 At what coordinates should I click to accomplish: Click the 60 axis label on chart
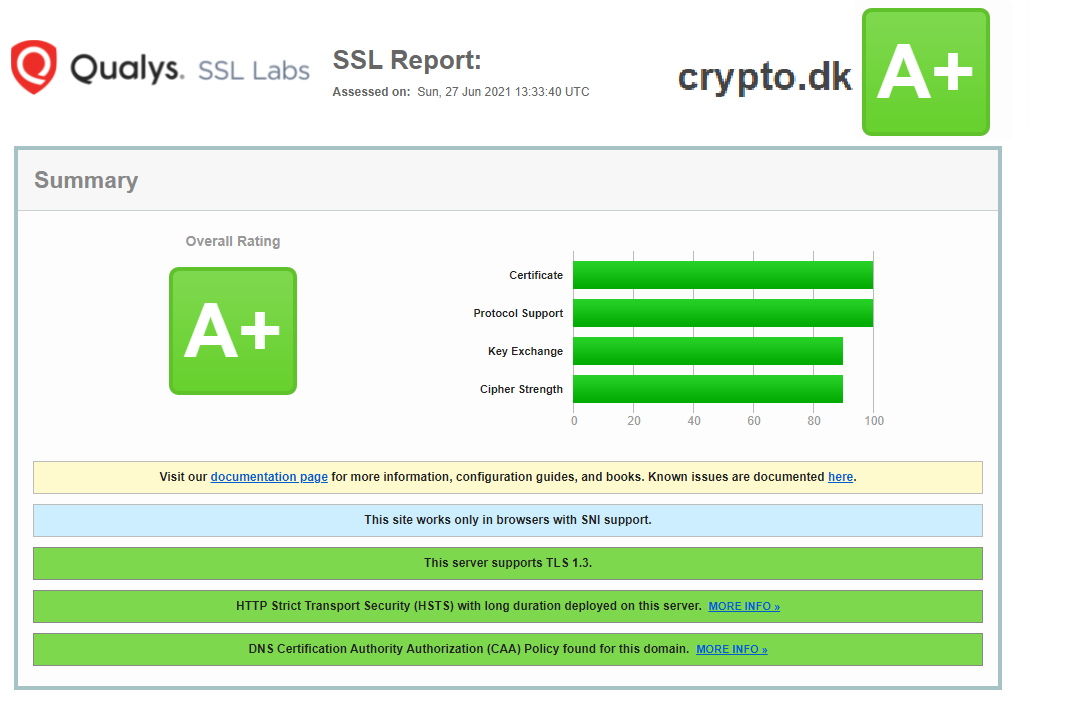click(x=754, y=421)
